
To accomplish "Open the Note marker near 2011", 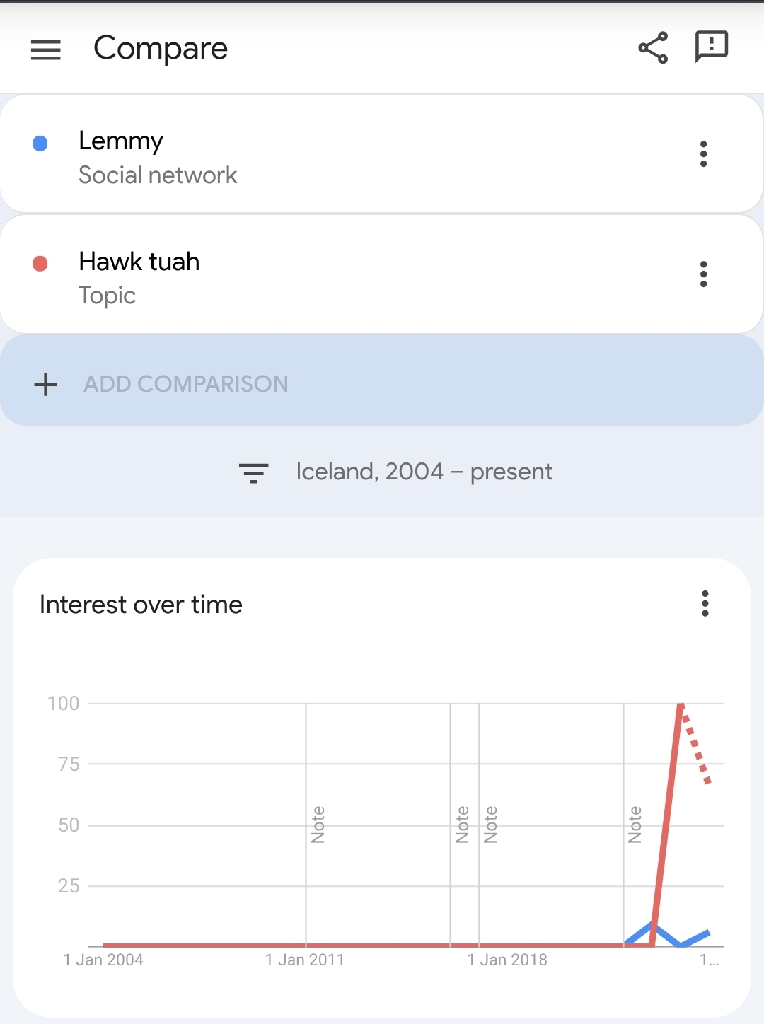I will (x=317, y=824).
